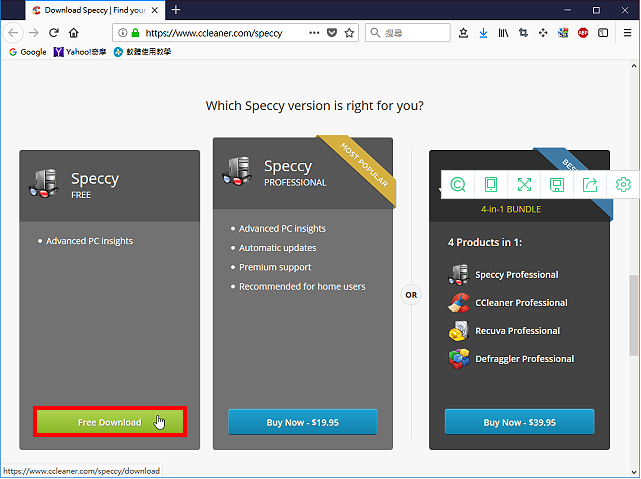Click the crop screenshot extension icon

click(x=523, y=33)
